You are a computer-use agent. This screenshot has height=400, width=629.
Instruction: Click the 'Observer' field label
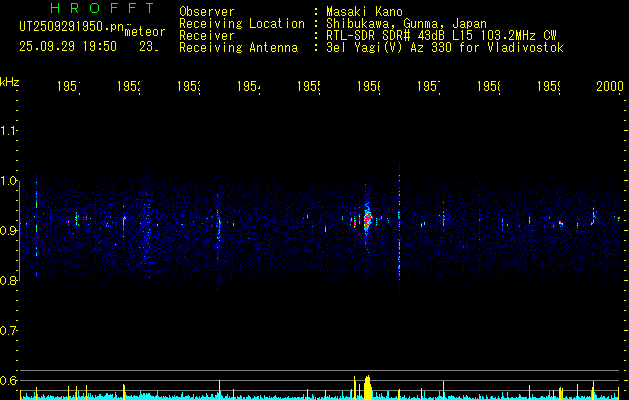pos(207,11)
